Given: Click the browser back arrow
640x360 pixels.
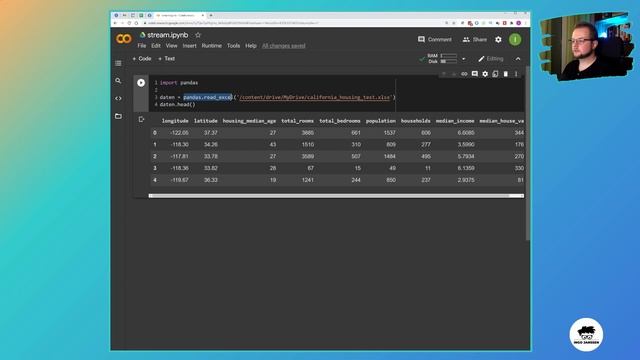Looking at the screenshot, I should pos(115,23).
